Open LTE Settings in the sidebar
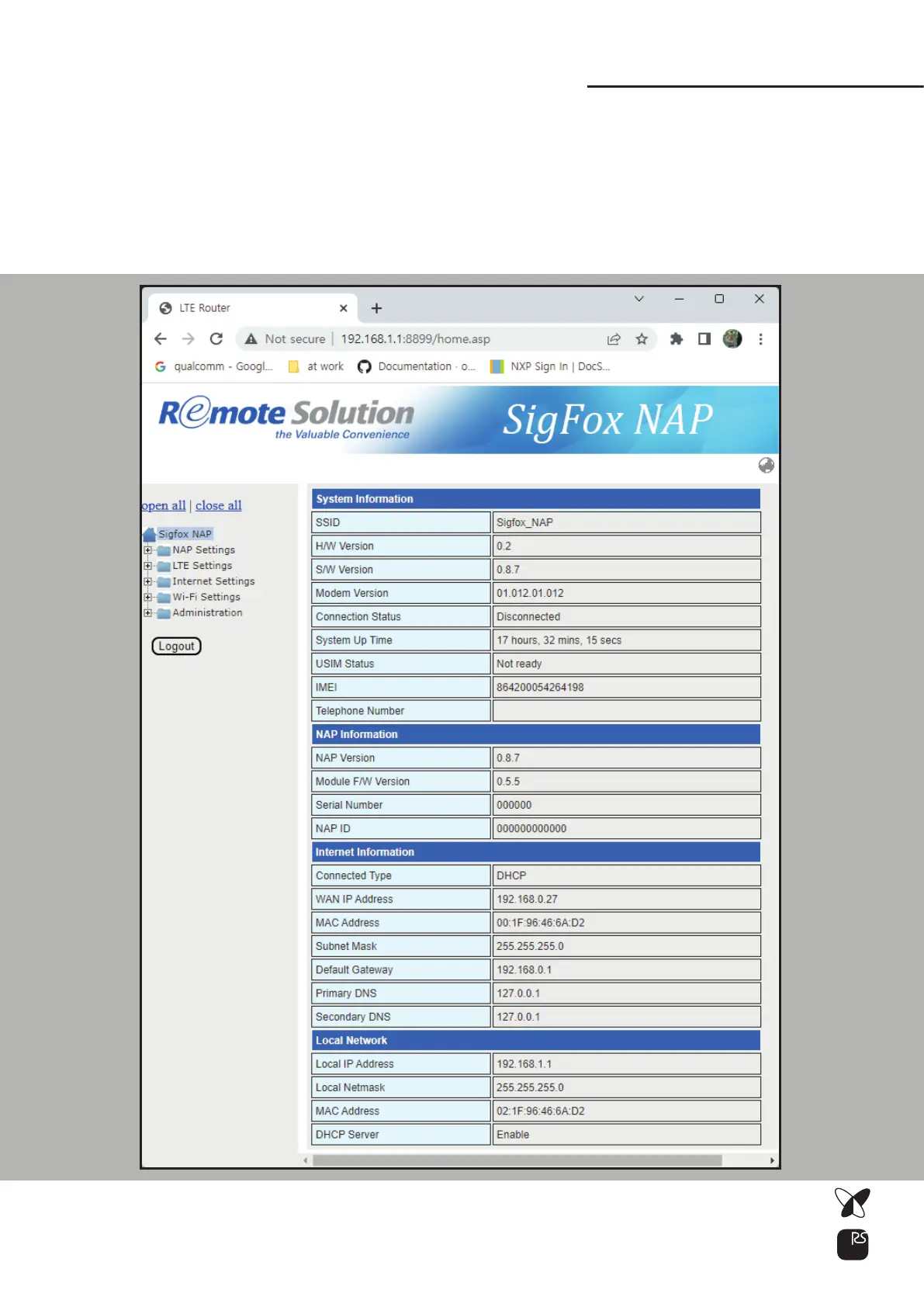924x1307 pixels. [202, 566]
